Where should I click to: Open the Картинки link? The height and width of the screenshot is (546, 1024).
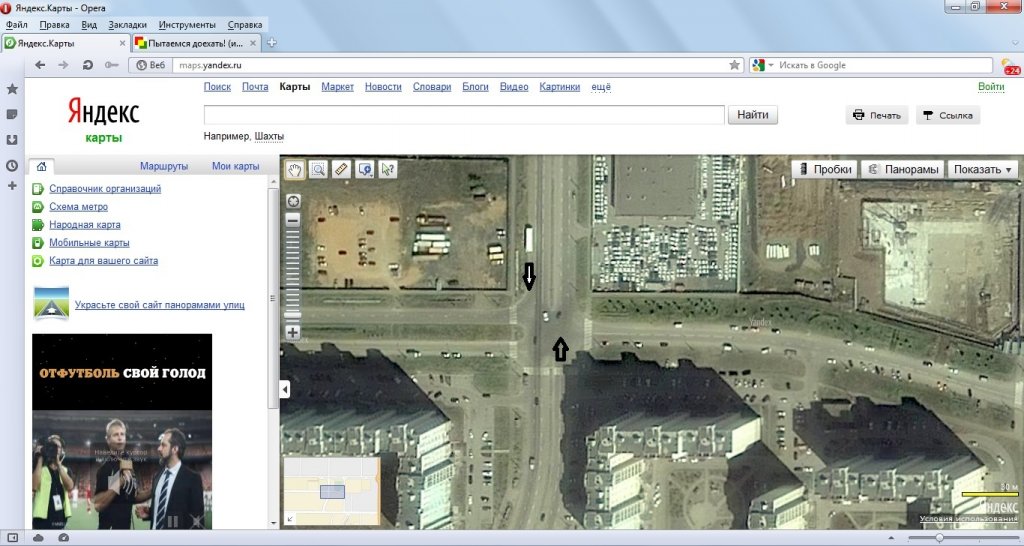click(x=560, y=87)
